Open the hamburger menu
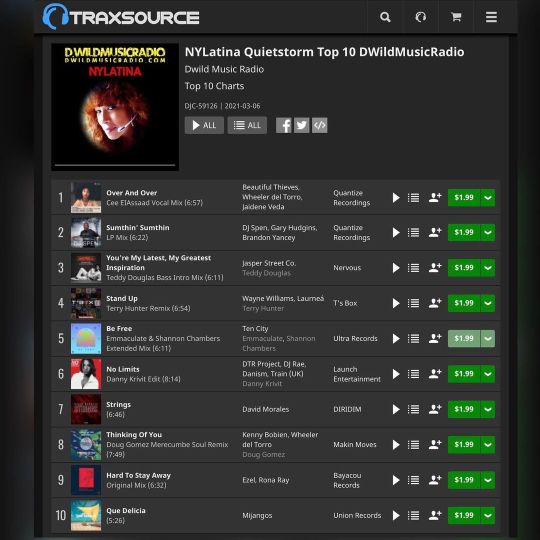Viewport: 540px width, 540px height. [491, 17]
